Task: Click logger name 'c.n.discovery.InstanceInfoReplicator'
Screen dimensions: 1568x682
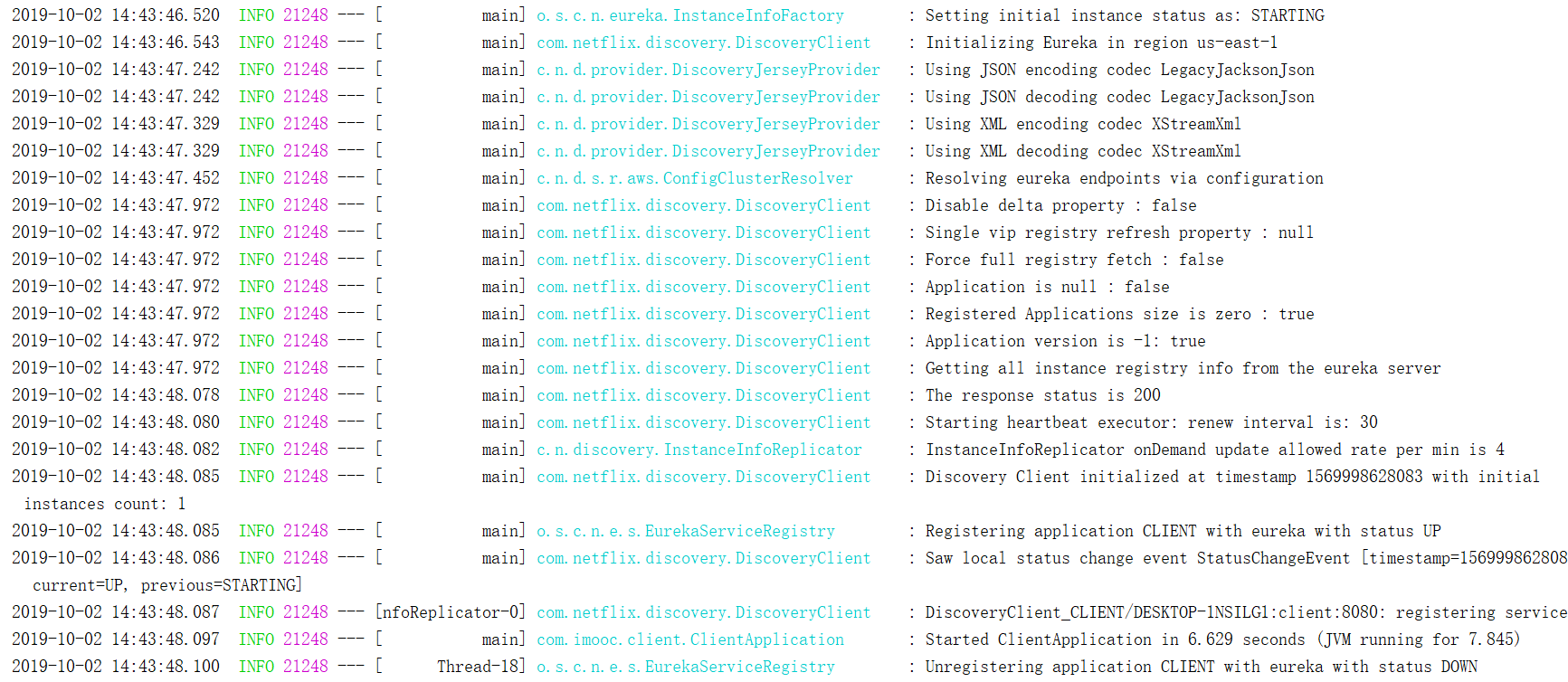Action: [x=699, y=450]
